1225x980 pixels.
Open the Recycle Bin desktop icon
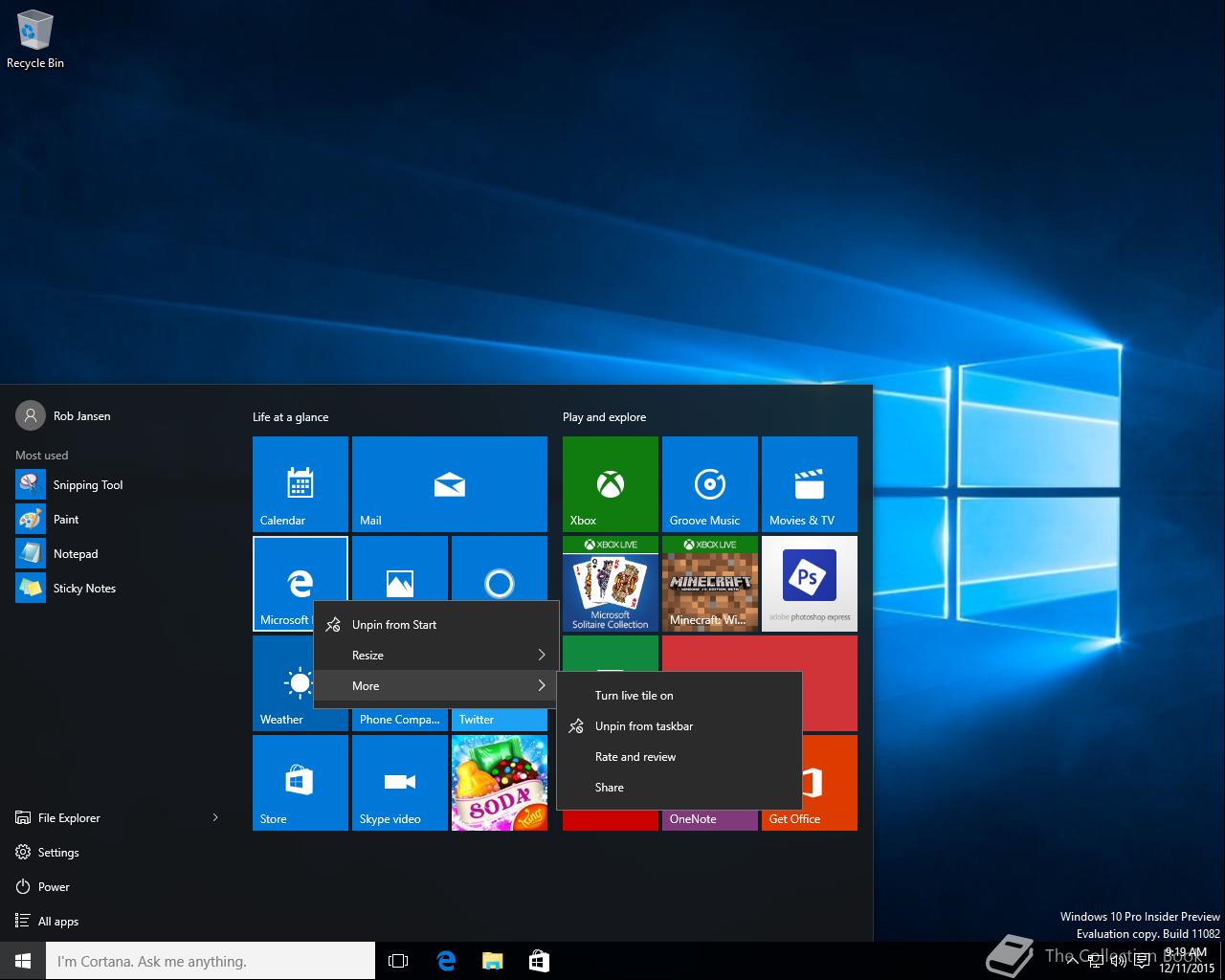35,40
